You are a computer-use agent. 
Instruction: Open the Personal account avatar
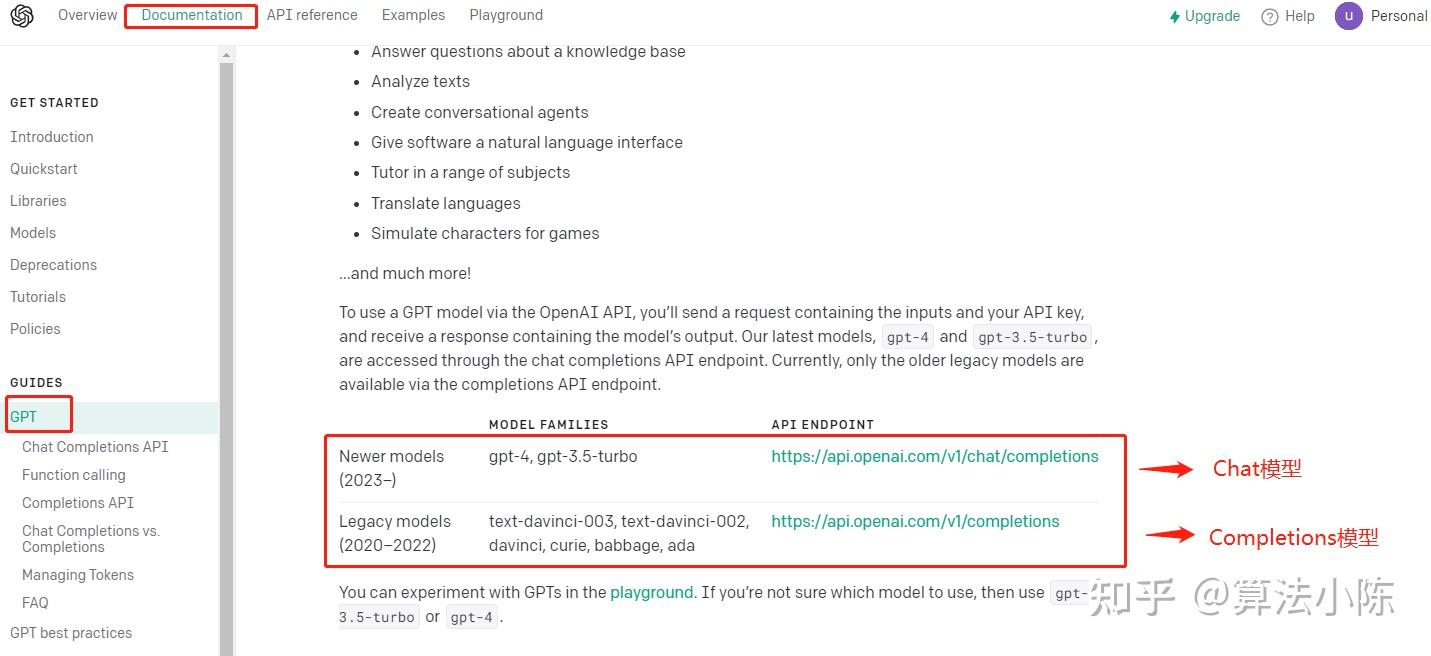1348,15
